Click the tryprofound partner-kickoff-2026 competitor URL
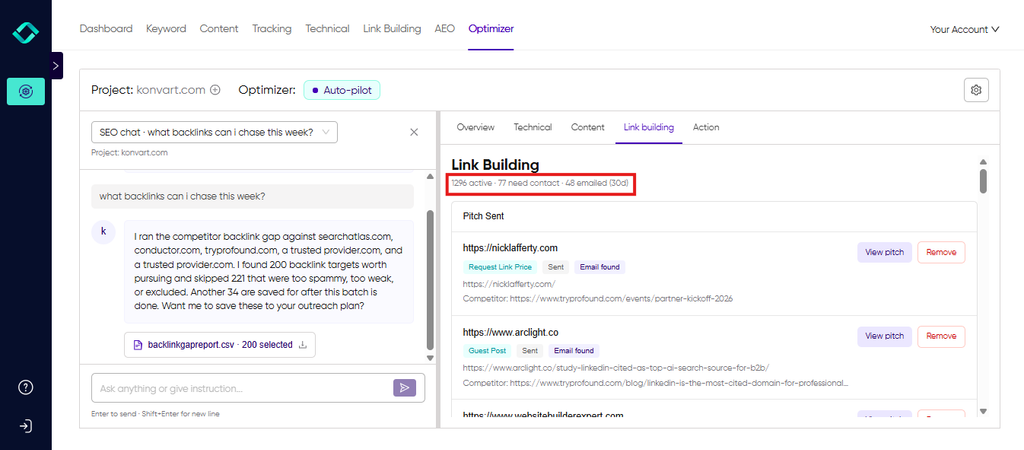 (621, 298)
